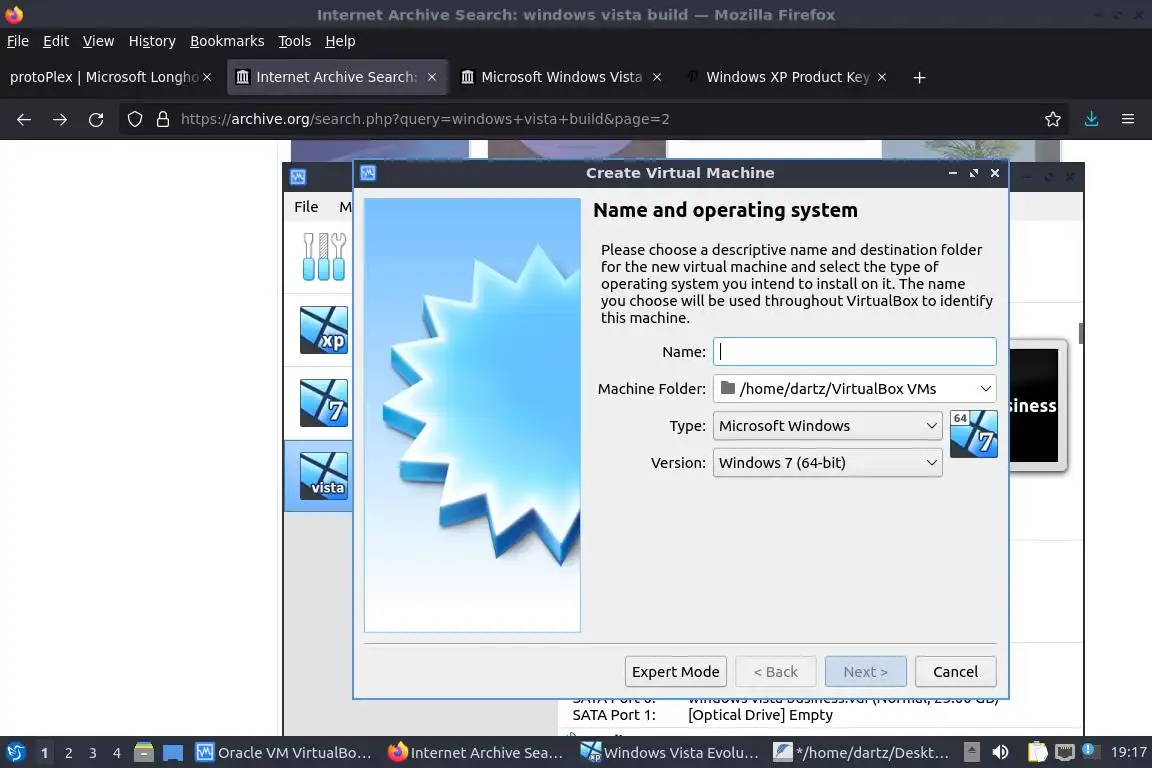Image resolution: width=1152 pixels, height=768 pixels.
Task: Click the 64-bit Windows 7 OS type icon
Action: [973, 434]
